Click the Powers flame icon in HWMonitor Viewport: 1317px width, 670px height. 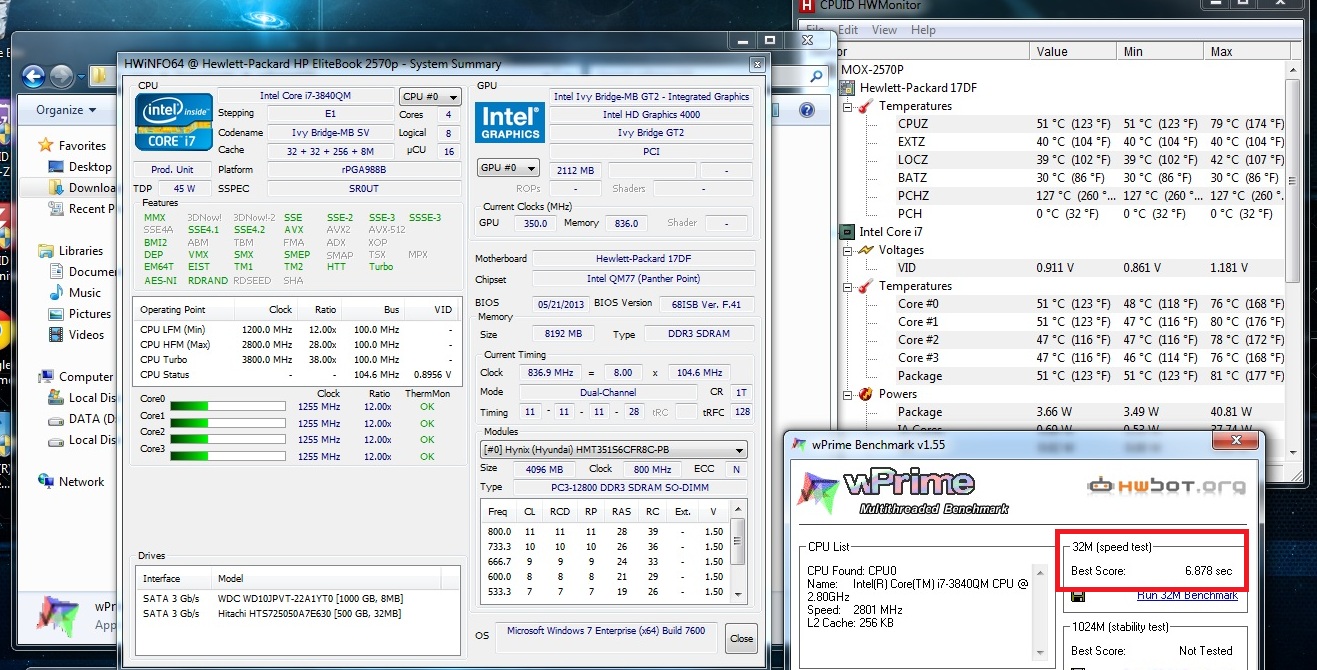(x=866, y=394)
